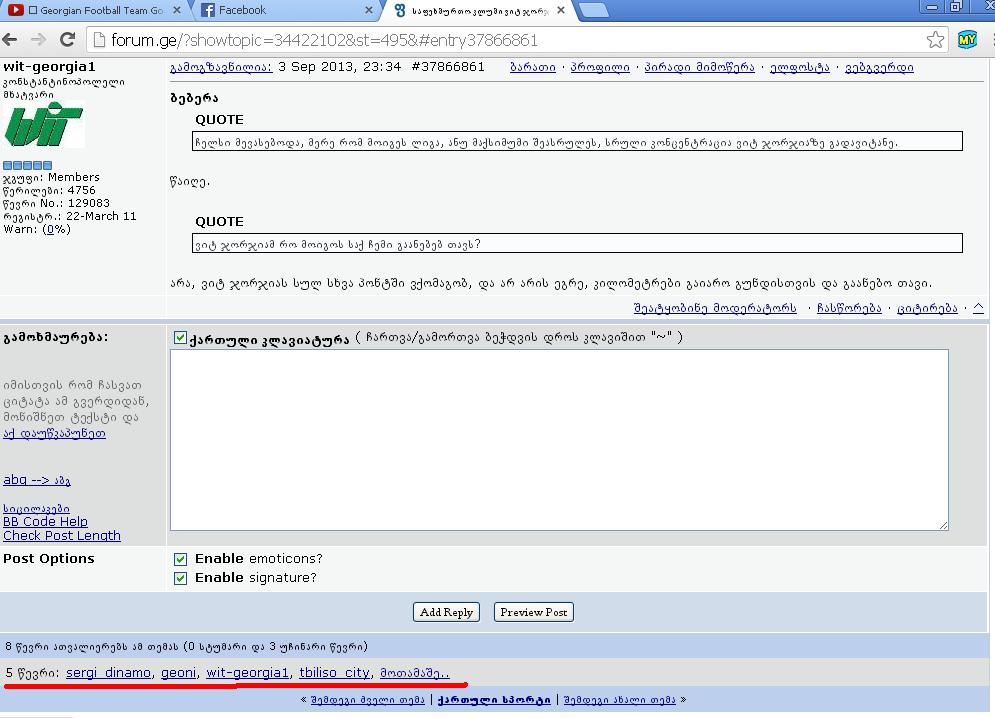Close the Georgian Football Team tab
995x718 pixels.
point(177,10)
